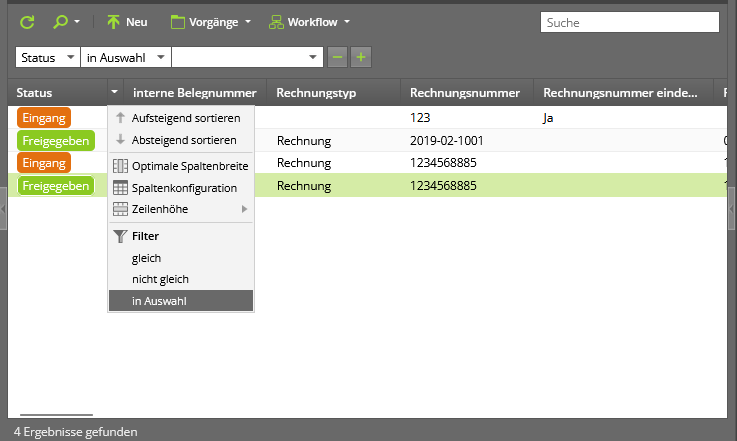Click the right panel collapse handle
The height and width of the screenshot is (441, 737).
(732, 208)
